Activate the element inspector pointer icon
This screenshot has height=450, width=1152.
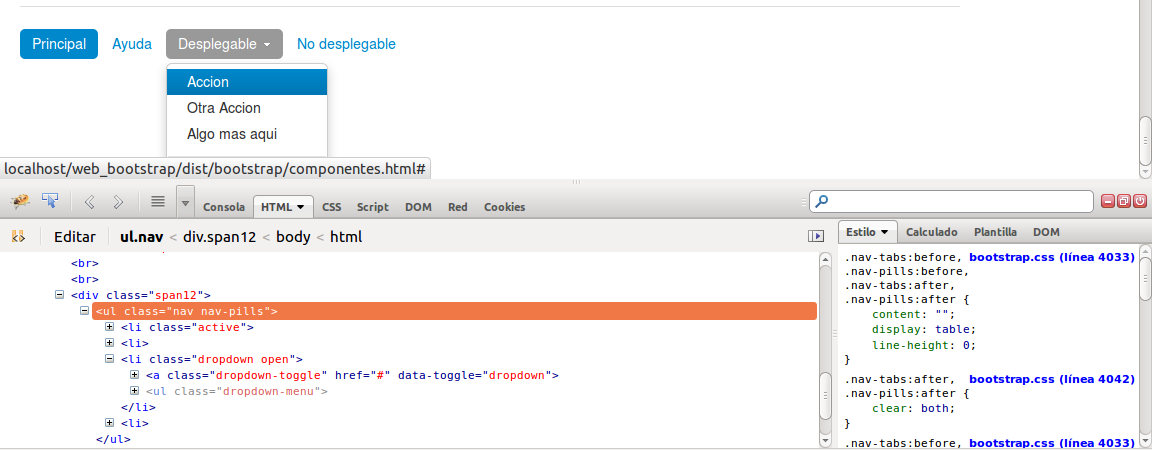pyautogui.click(x=50, y=201)
